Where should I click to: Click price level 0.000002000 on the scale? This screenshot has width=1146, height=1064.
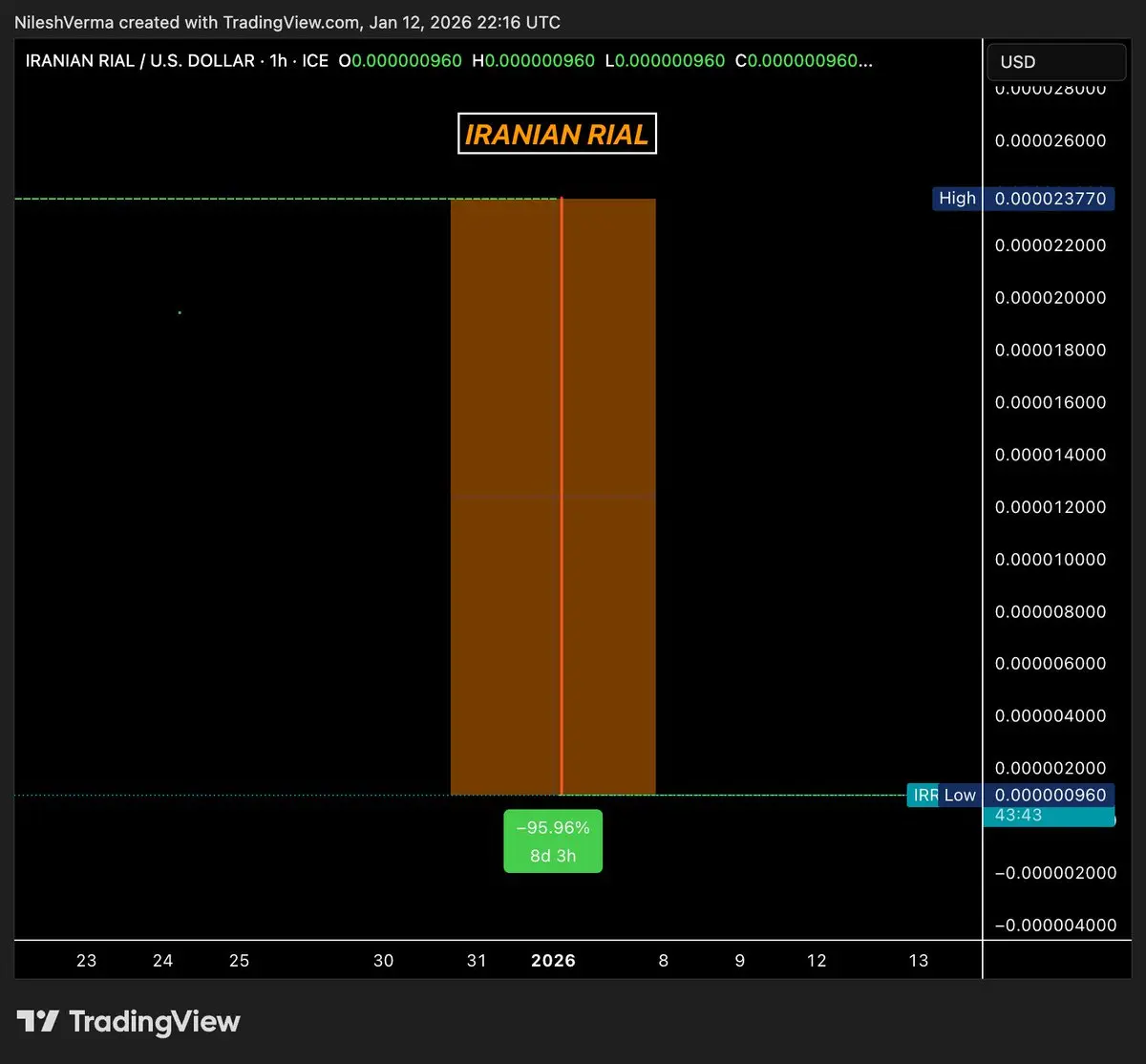pos(1050,768)
